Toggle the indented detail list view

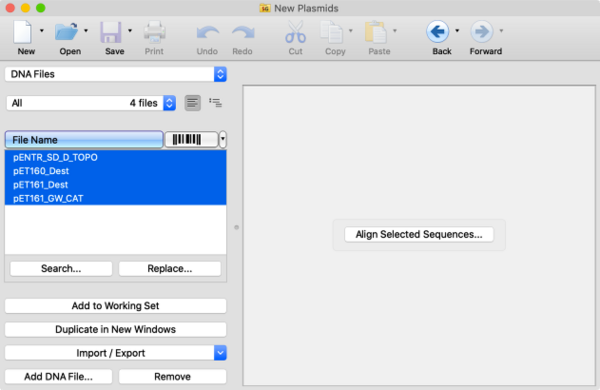(x=215, y=103)
